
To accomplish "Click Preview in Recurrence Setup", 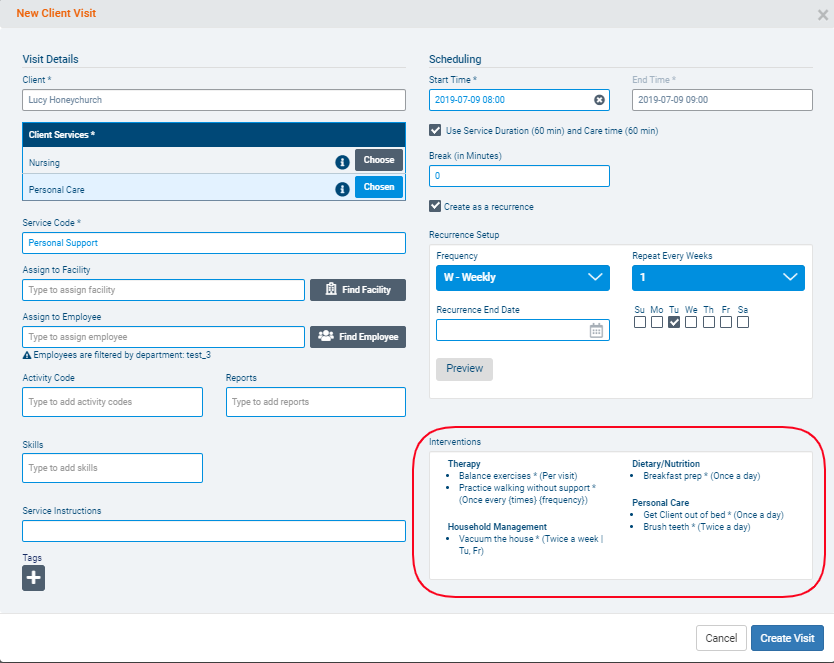I will pyautogui.click(x=464, y=369).
